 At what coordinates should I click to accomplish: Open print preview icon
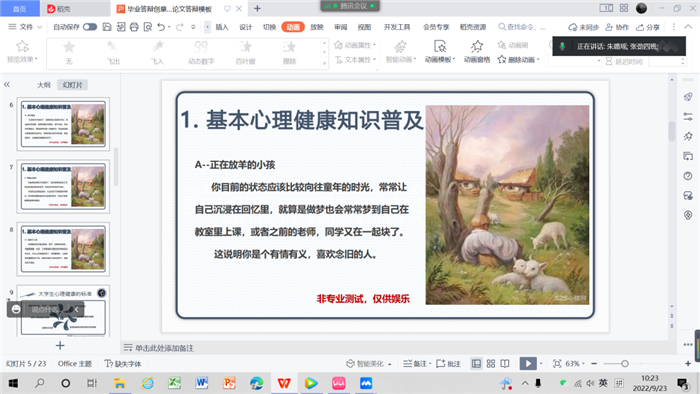[148, 27]
